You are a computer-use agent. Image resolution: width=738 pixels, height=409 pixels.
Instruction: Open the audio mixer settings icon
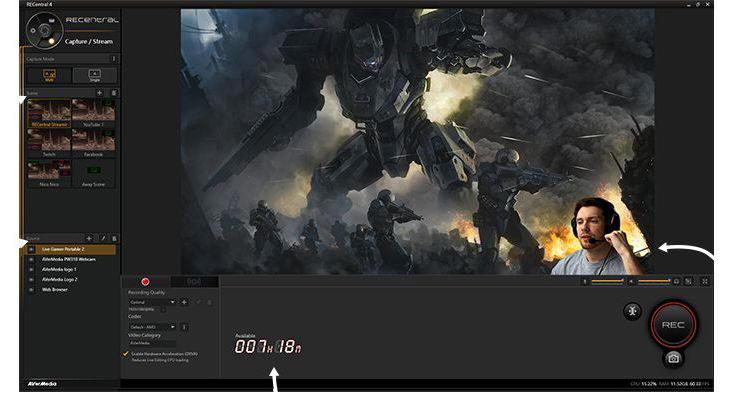click(689, 281)
